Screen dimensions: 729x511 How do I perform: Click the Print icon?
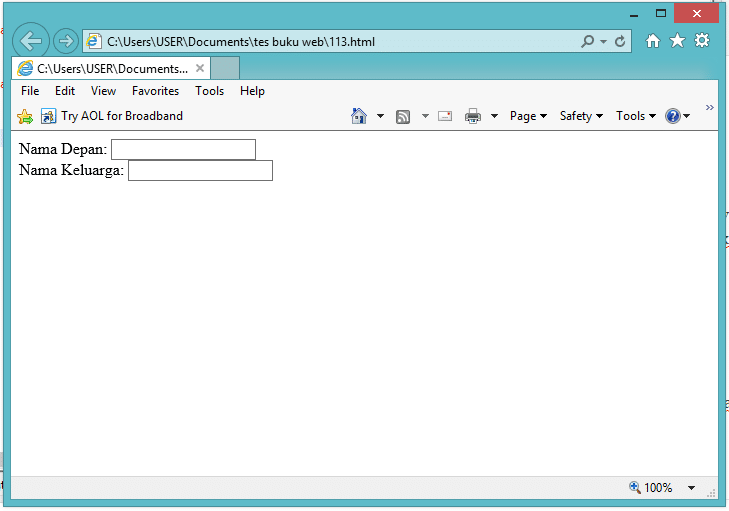tap(473, 116)
